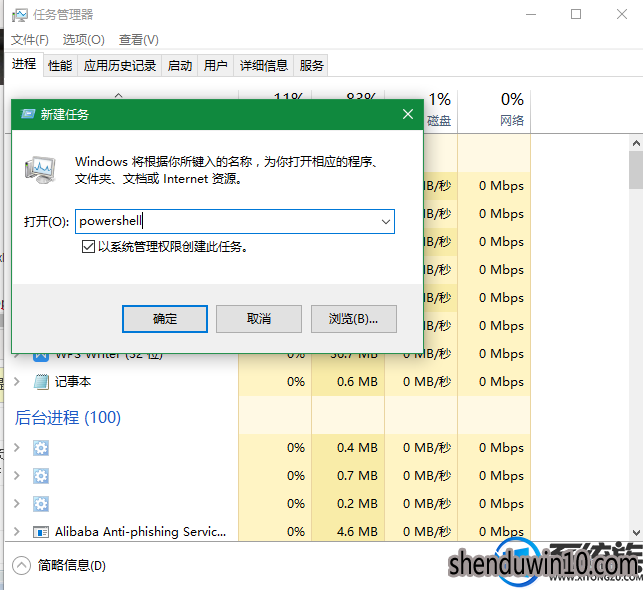Click the Alibaba Anti-phishing Service icon
The image size is (643, 590).
(x=41, y=532)
